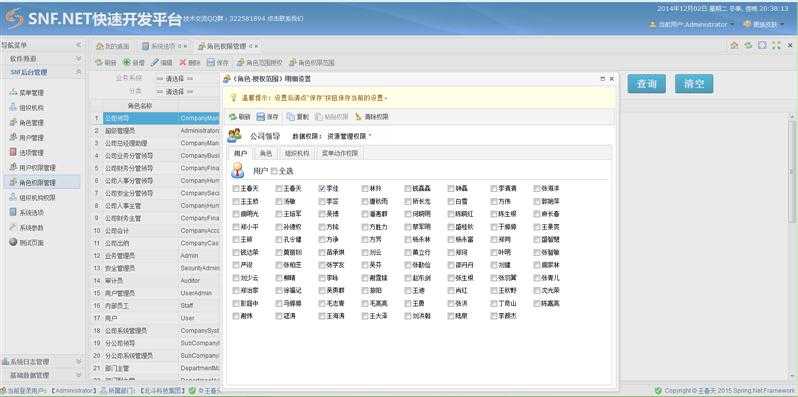Viewport: 798px width, 397px height.
Task: Click 清除权限 in the dialog toolbar
Action: tap(372, 117)
